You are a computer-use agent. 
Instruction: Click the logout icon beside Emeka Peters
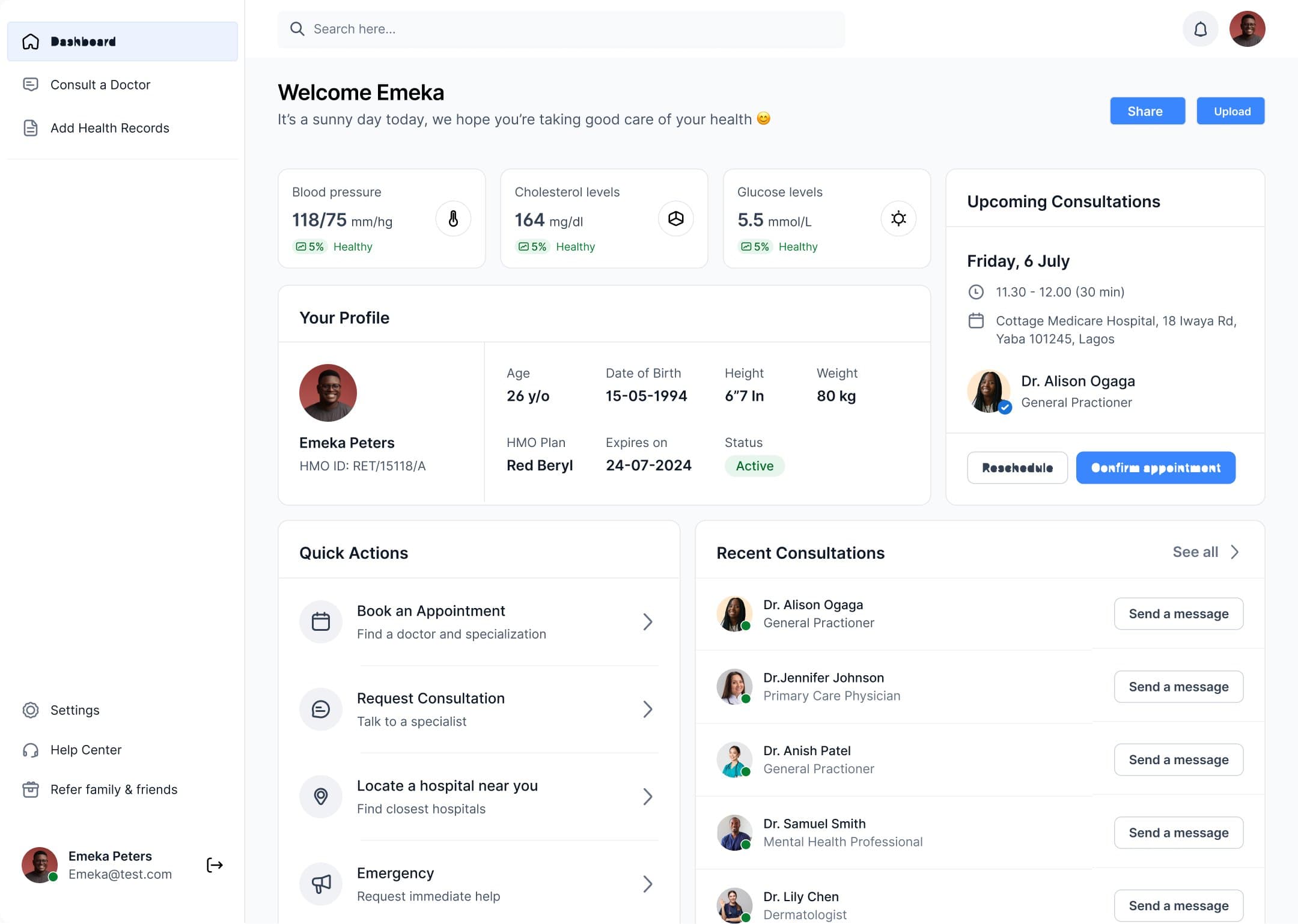(215, 865)
